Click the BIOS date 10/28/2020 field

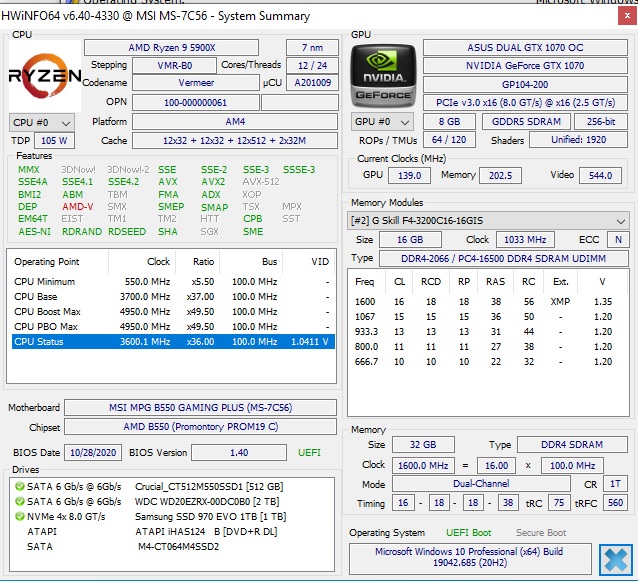[93, 452]
